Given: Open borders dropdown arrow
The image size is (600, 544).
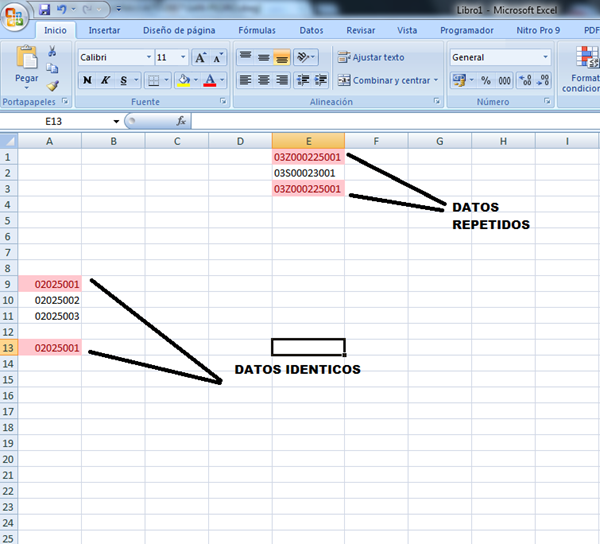Looking at the screenshot, I should click(166, 80).
